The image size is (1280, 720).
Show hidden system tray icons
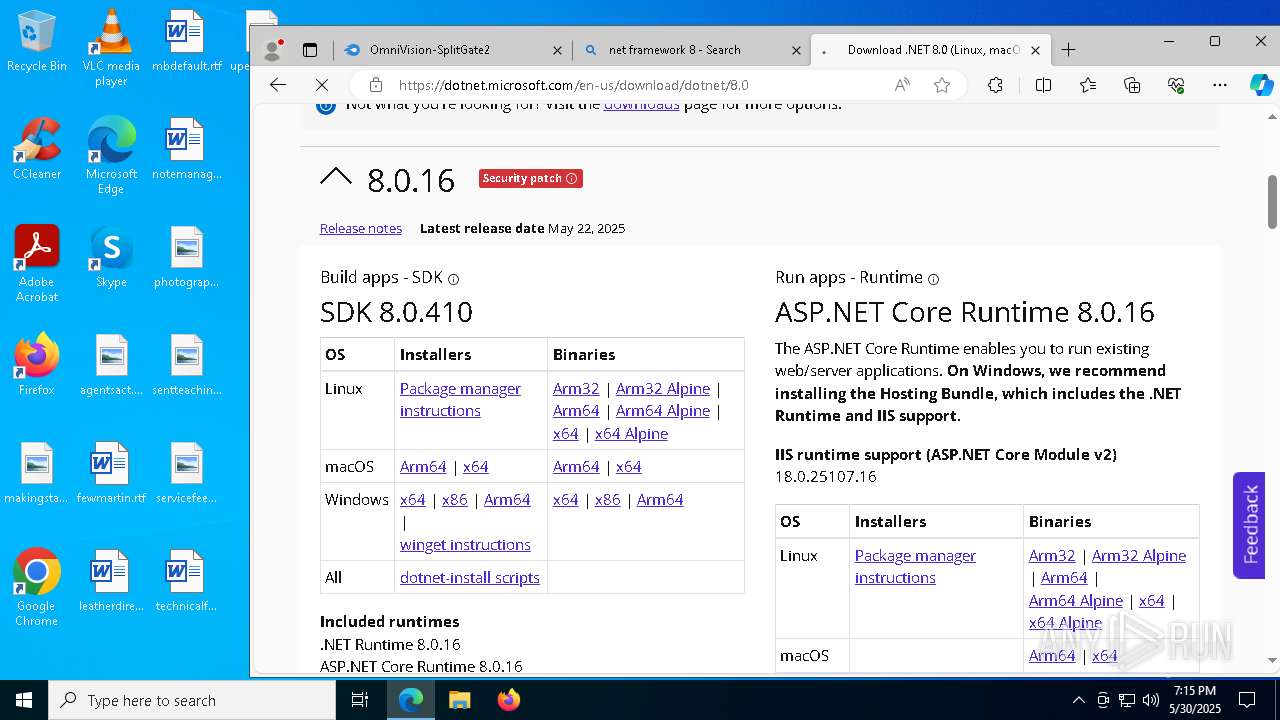point(1078,700)
